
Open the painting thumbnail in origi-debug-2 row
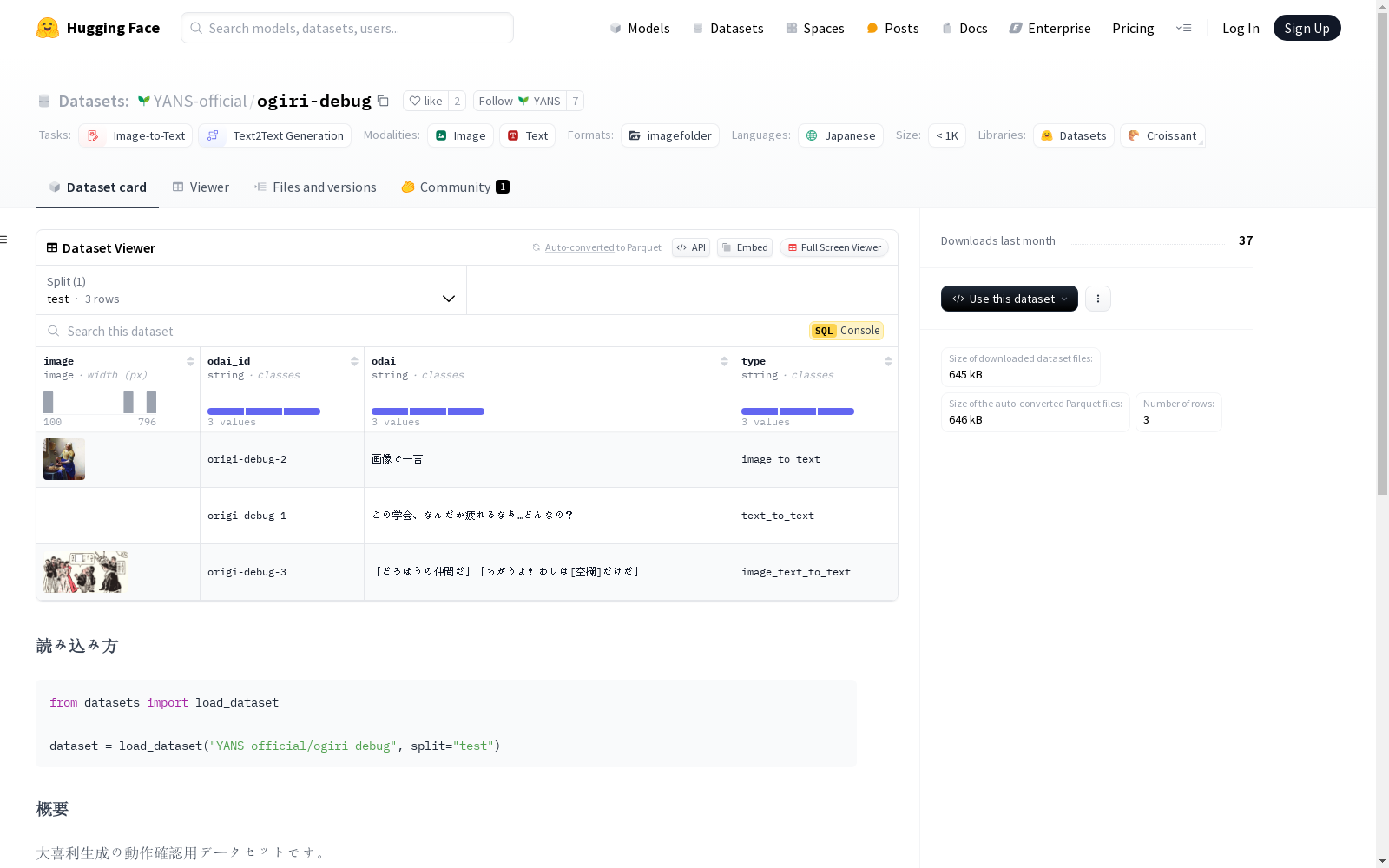pos(64,459)
